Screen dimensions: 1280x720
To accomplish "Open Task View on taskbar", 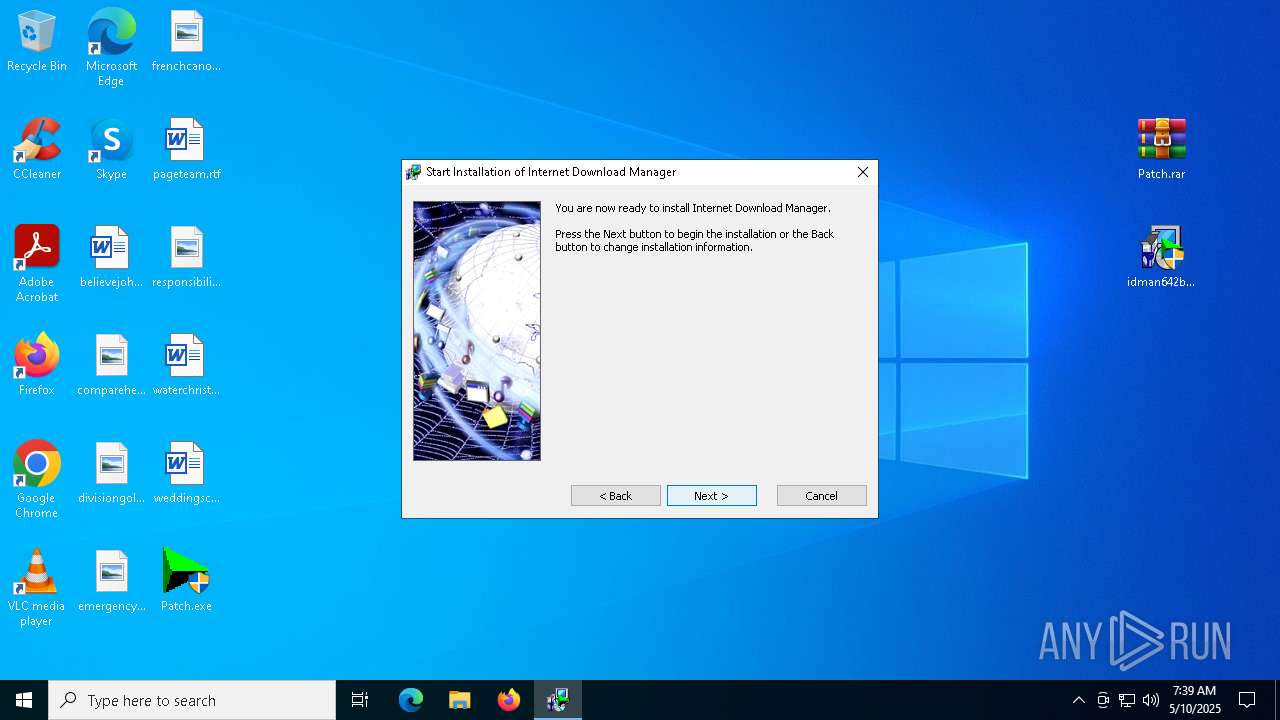I will tap(360, 700).
